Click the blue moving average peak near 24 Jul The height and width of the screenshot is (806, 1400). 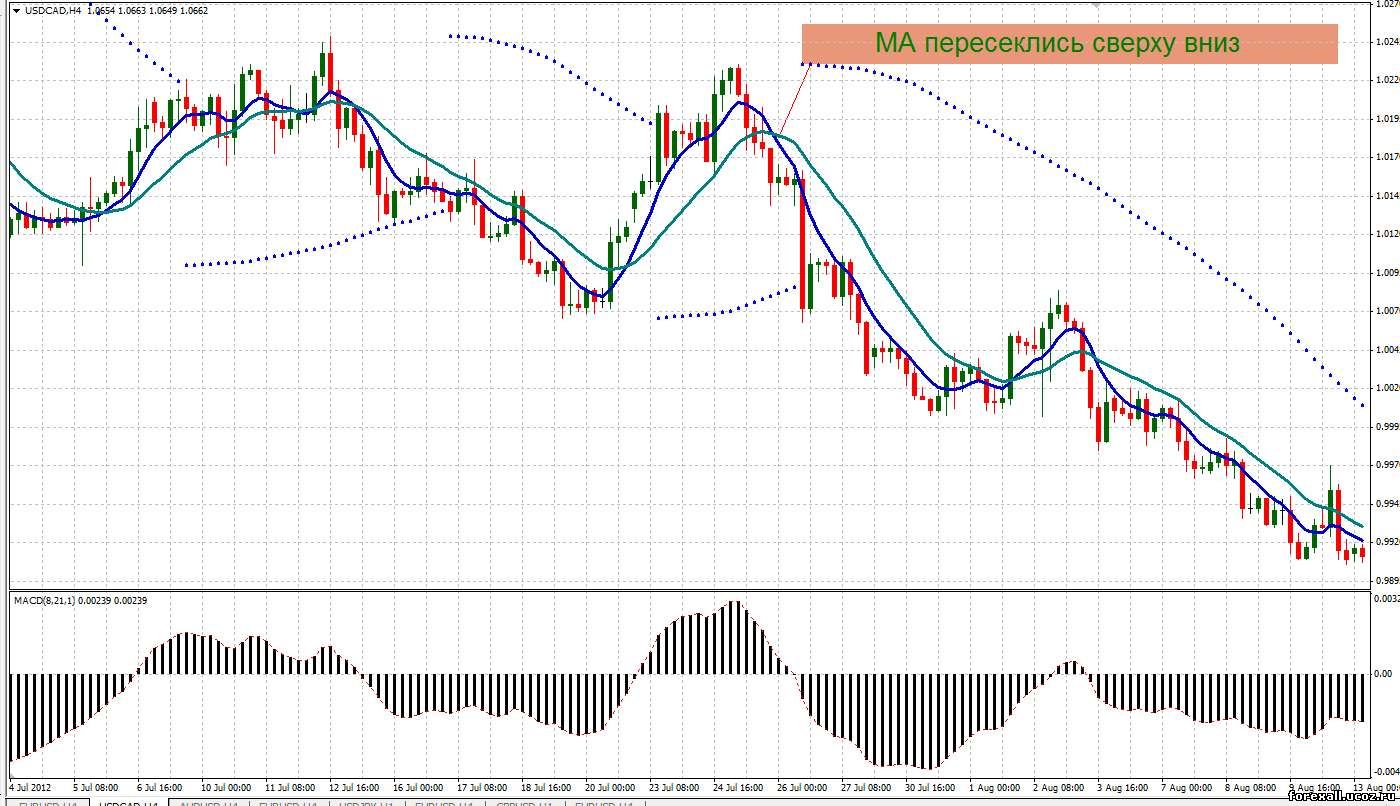coord(741,102)
